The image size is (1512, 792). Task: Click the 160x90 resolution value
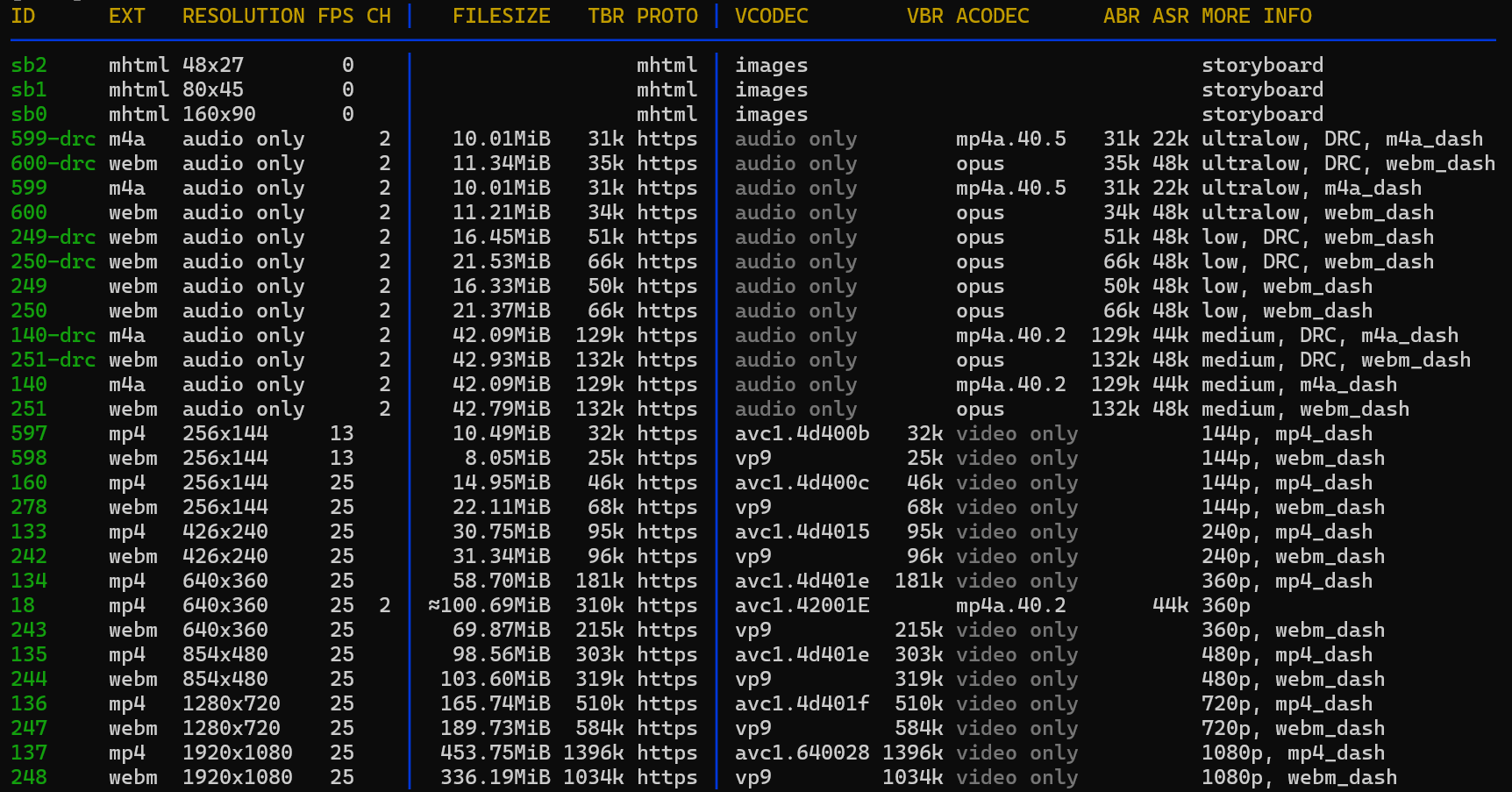[219, 114]
